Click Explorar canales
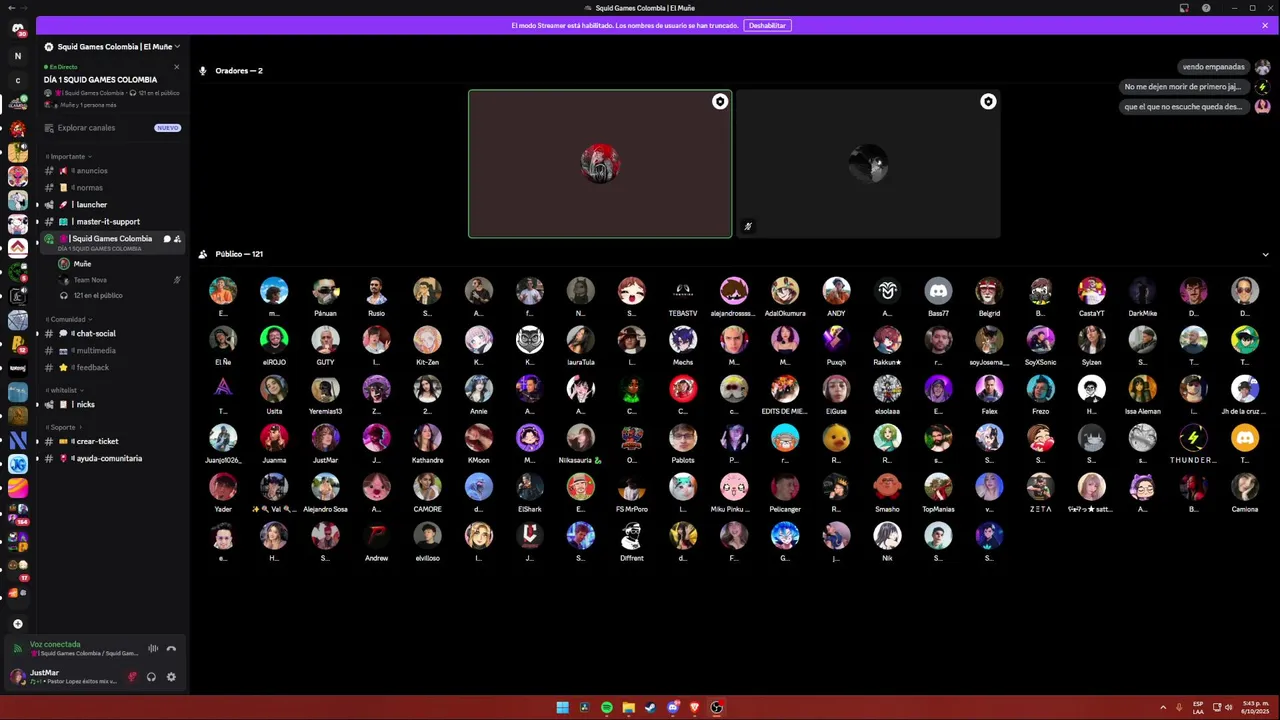 (111, 128)
